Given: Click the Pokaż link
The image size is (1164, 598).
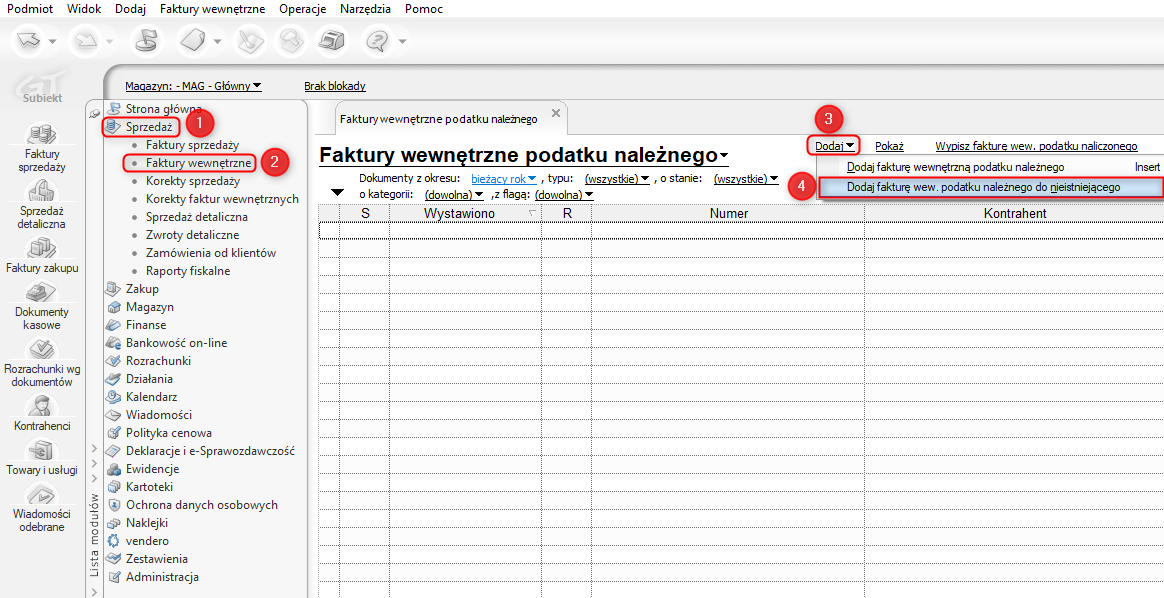Looking at the screenshot, I should coord(889,146).
